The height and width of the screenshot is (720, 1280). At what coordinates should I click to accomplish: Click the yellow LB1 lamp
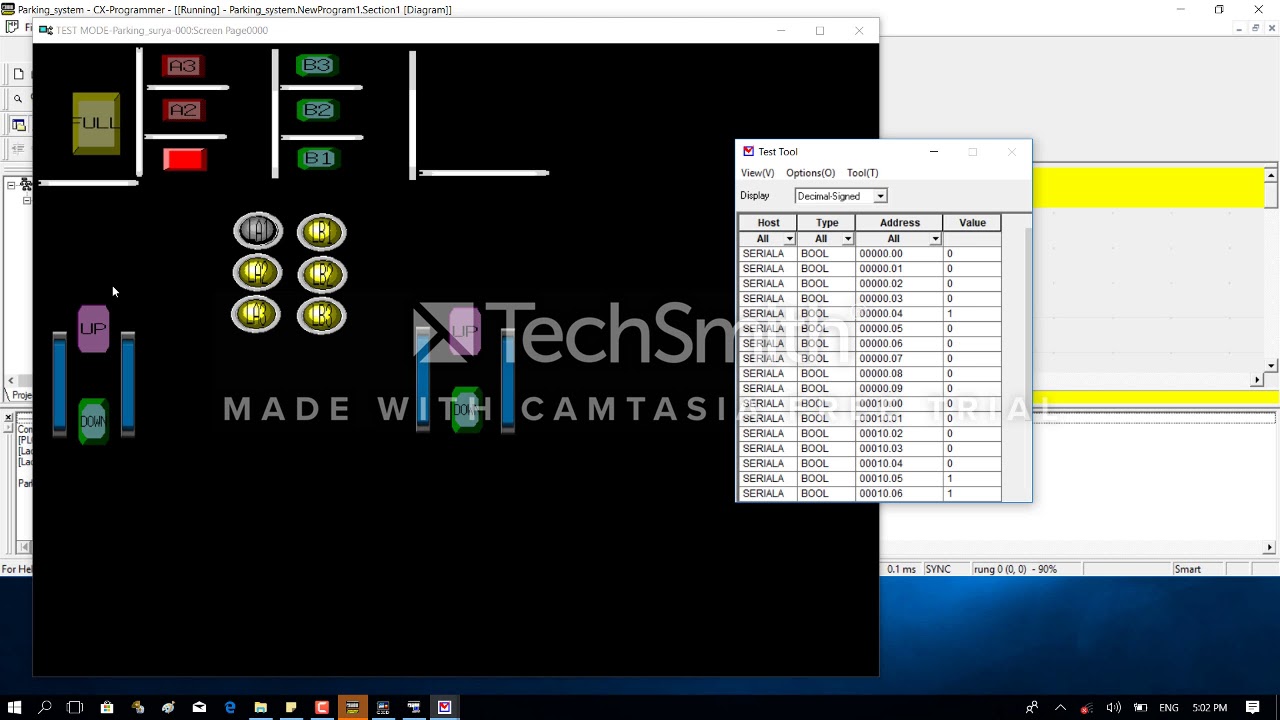coord(321,232)
